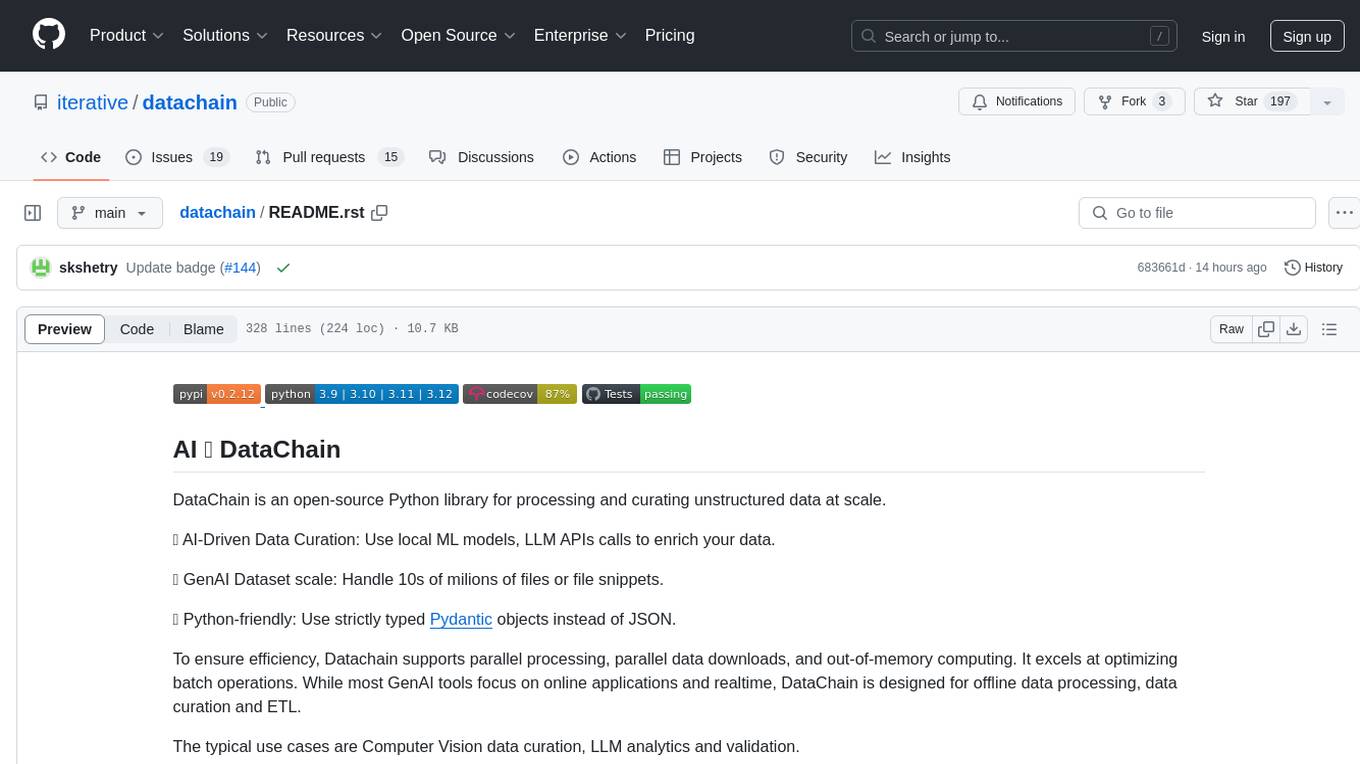Click the '14 hours ago' timestamp
Viewport: 1360px width, 764px height.
[x=1231, y=268]
